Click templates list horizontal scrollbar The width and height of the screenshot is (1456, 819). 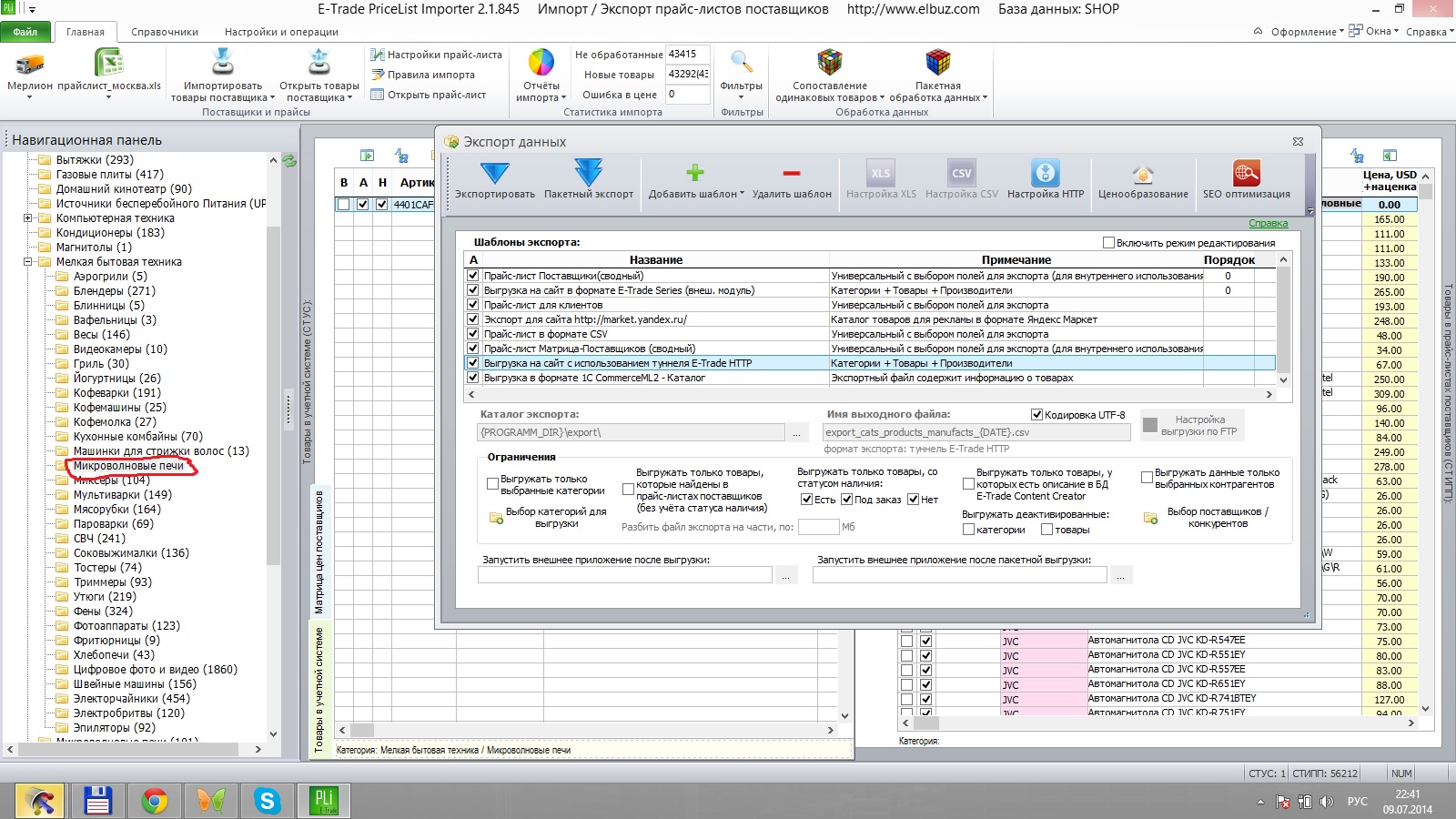tap(869, 395)
